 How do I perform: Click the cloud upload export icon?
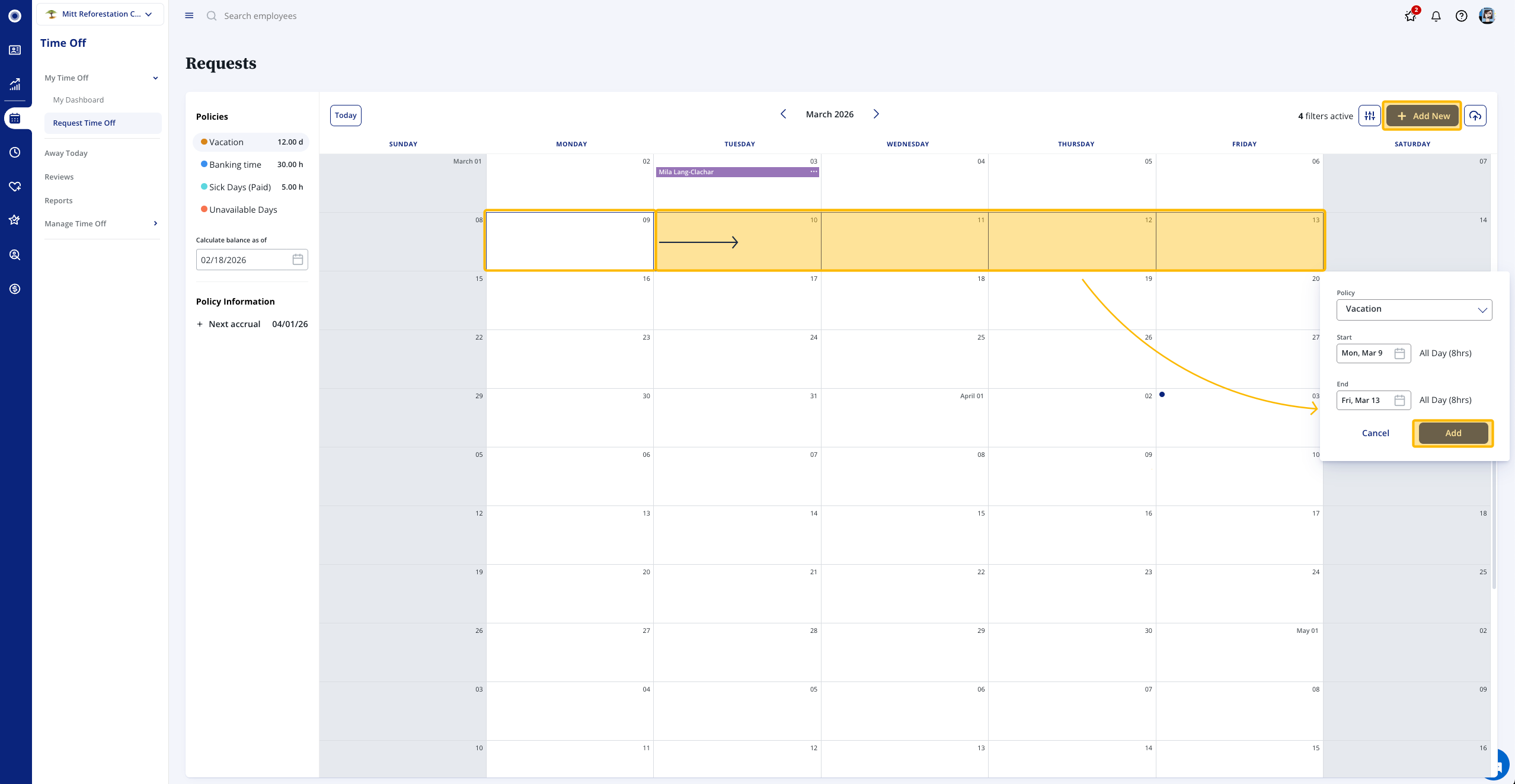1475,116
